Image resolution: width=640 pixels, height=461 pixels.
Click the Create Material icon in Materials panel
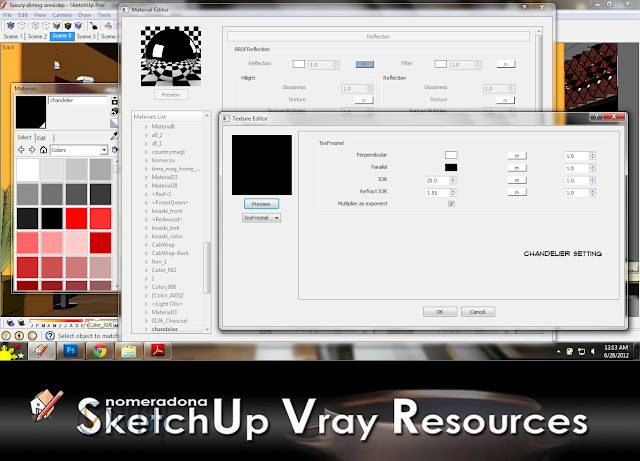coord(115,112)
